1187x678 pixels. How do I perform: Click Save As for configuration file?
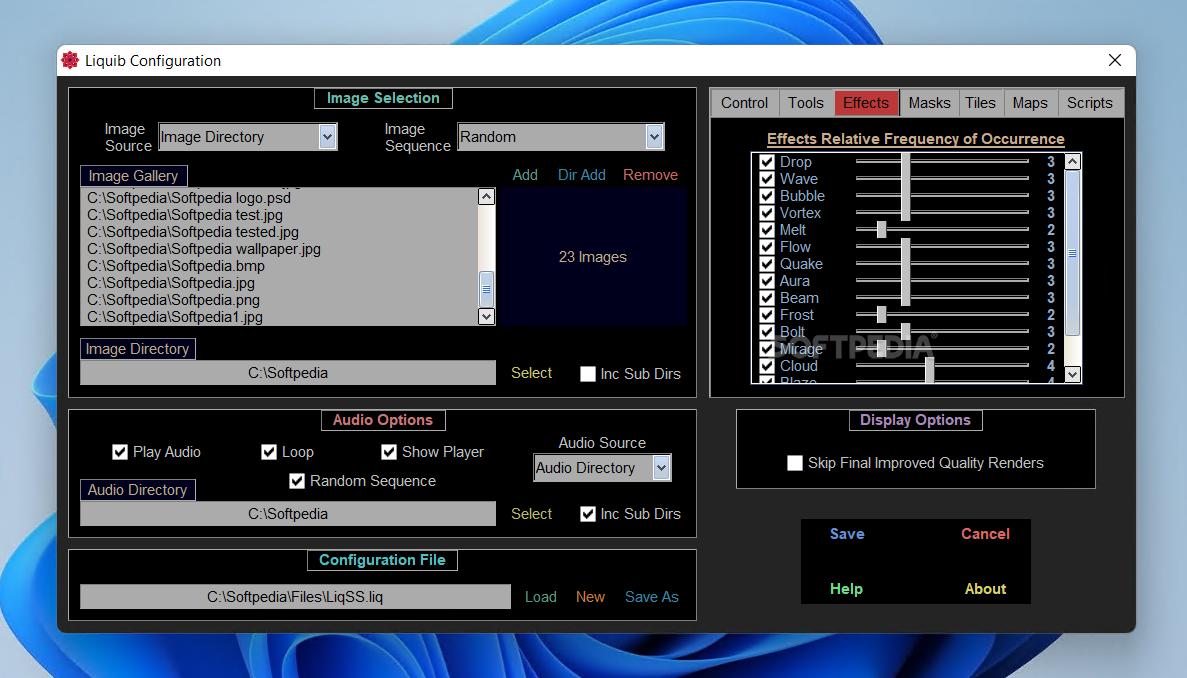[x=652, y=597]
